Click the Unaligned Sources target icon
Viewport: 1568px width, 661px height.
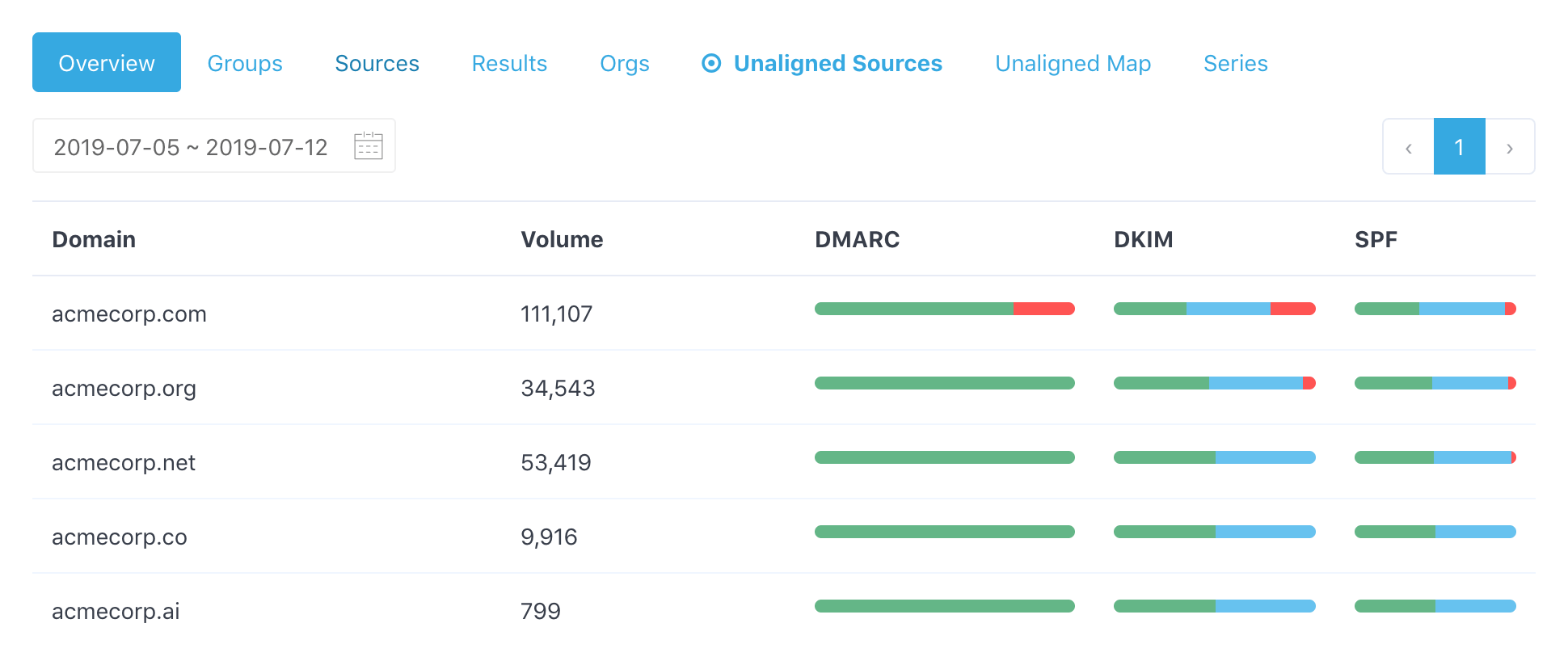(x=711, y=63)
